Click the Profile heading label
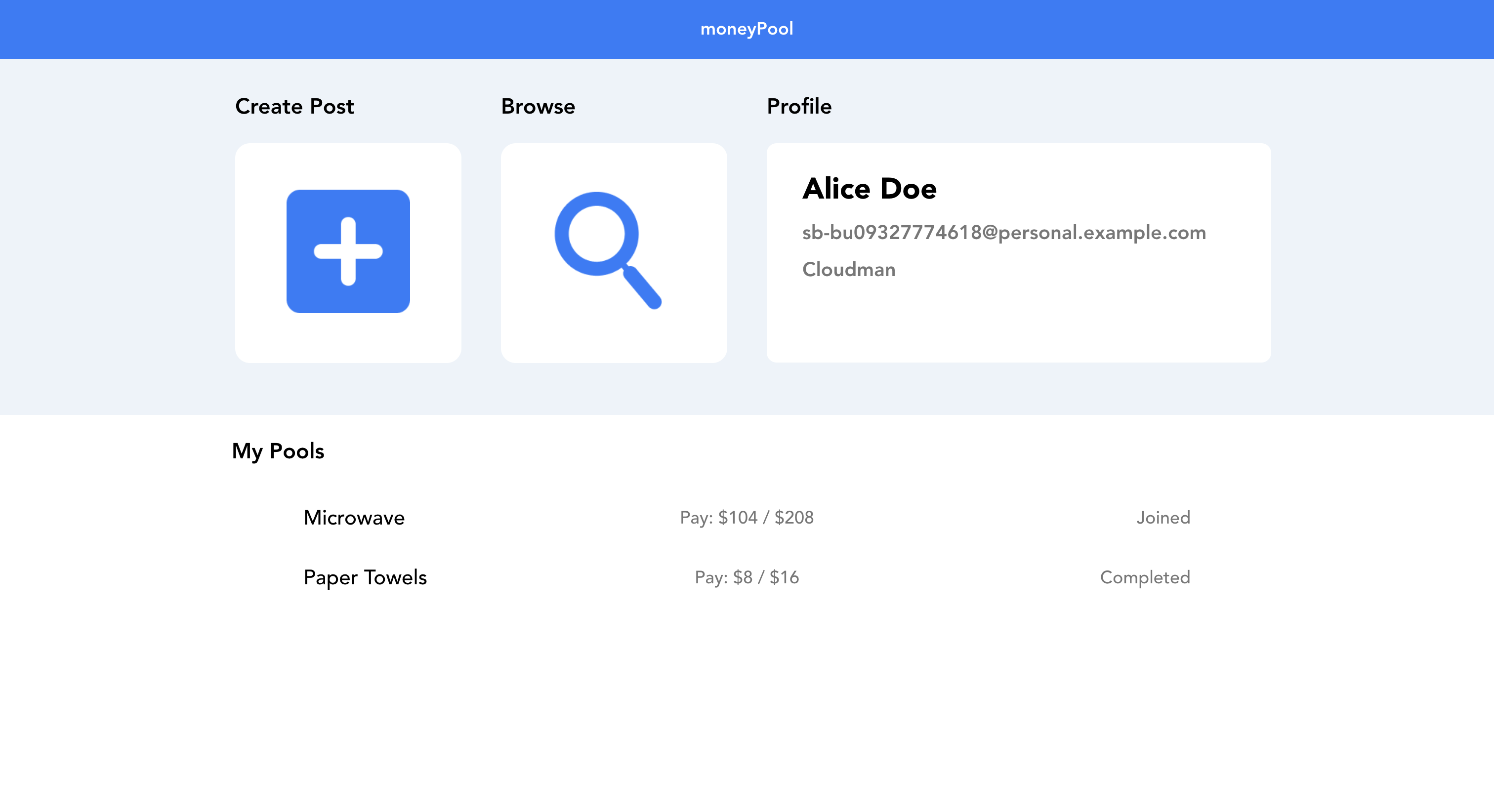The height and width of the screenshot is (812, 1494). pos(798,107)
